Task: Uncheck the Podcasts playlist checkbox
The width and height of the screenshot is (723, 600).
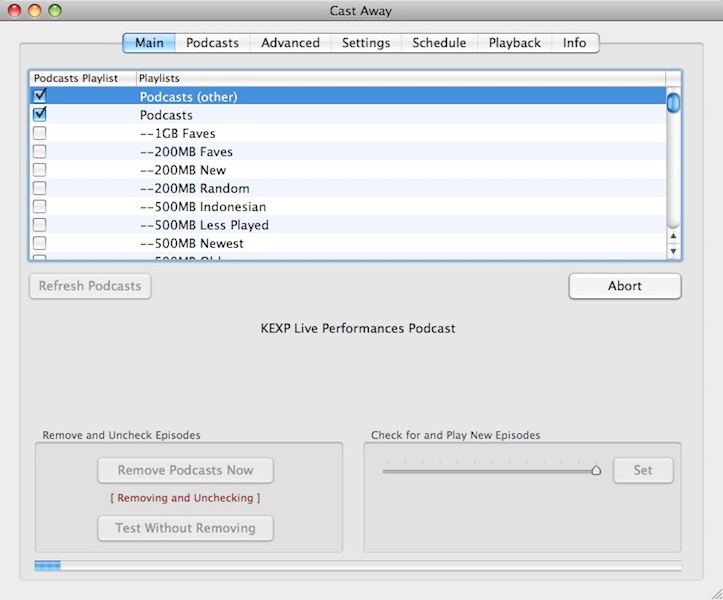Action: (x=40, y=115)
